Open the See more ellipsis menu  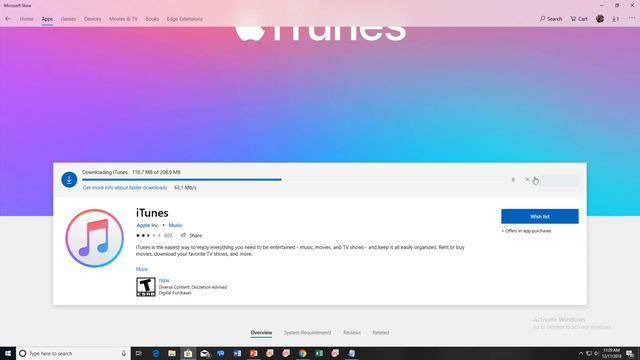point(632,19)
